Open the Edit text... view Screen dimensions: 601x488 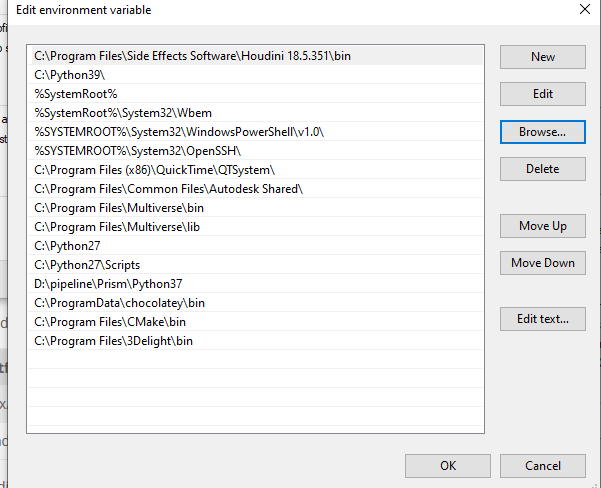click(x=543, y=319)
